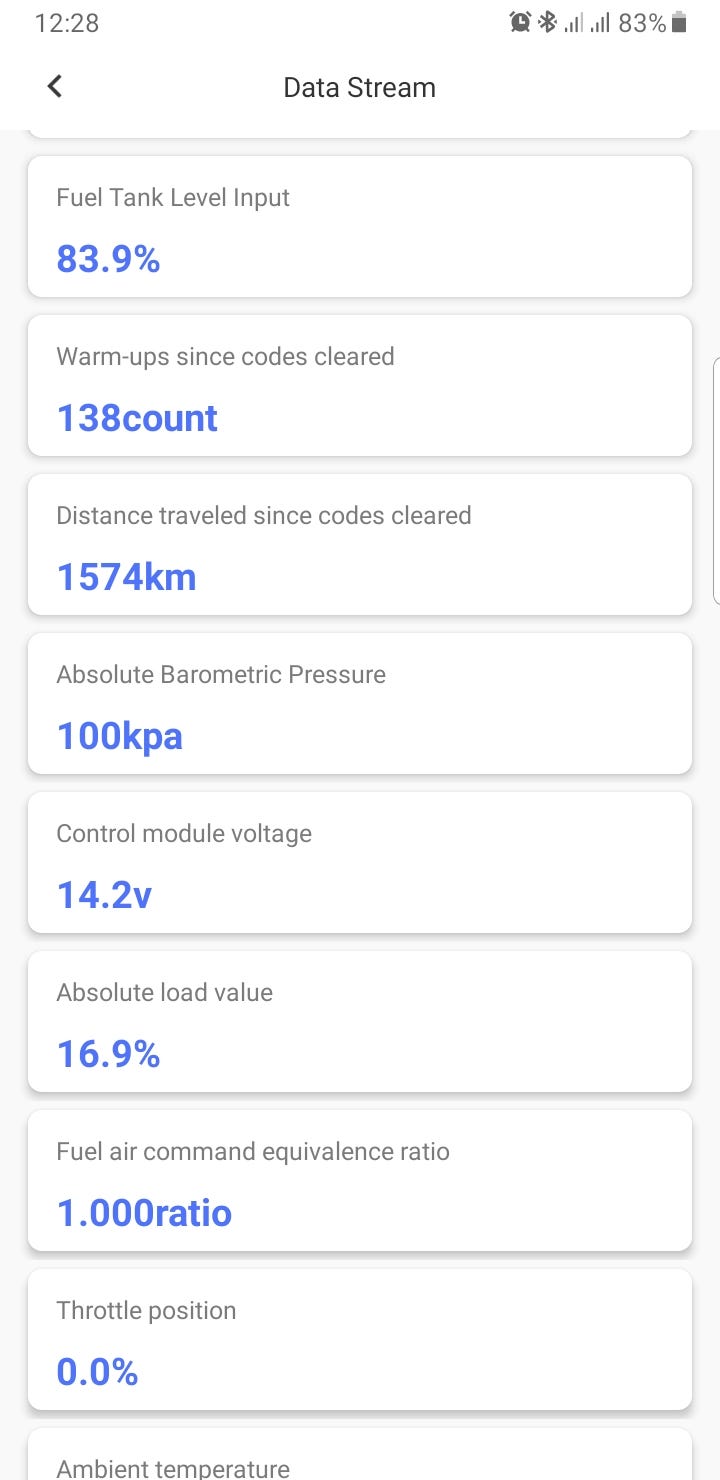720x1480 pixels.
Task: Tap the Data Stream page title
Action: pyautogui.click(x=359, y=87)
